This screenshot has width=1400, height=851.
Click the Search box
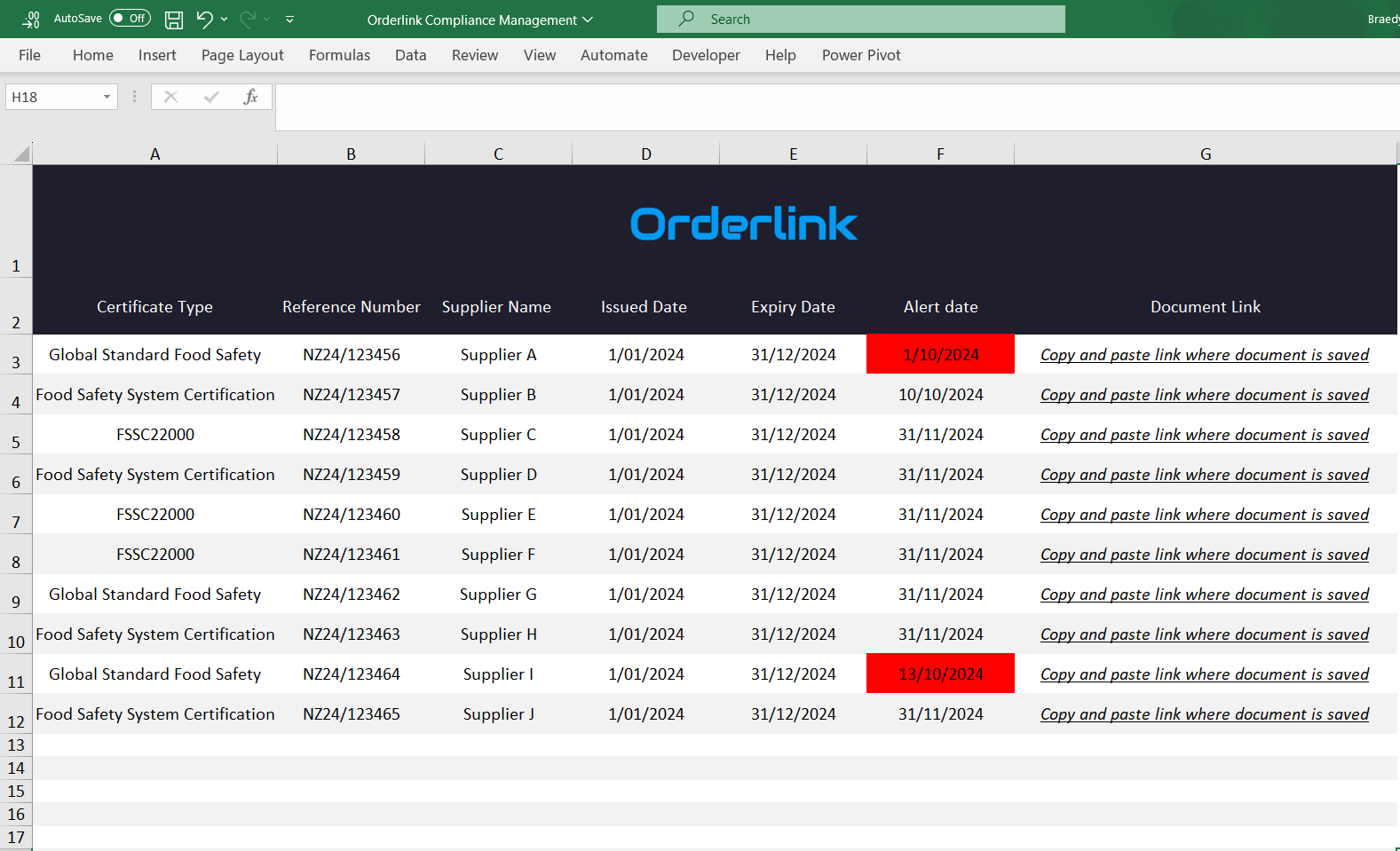click(x=861, y=19)
